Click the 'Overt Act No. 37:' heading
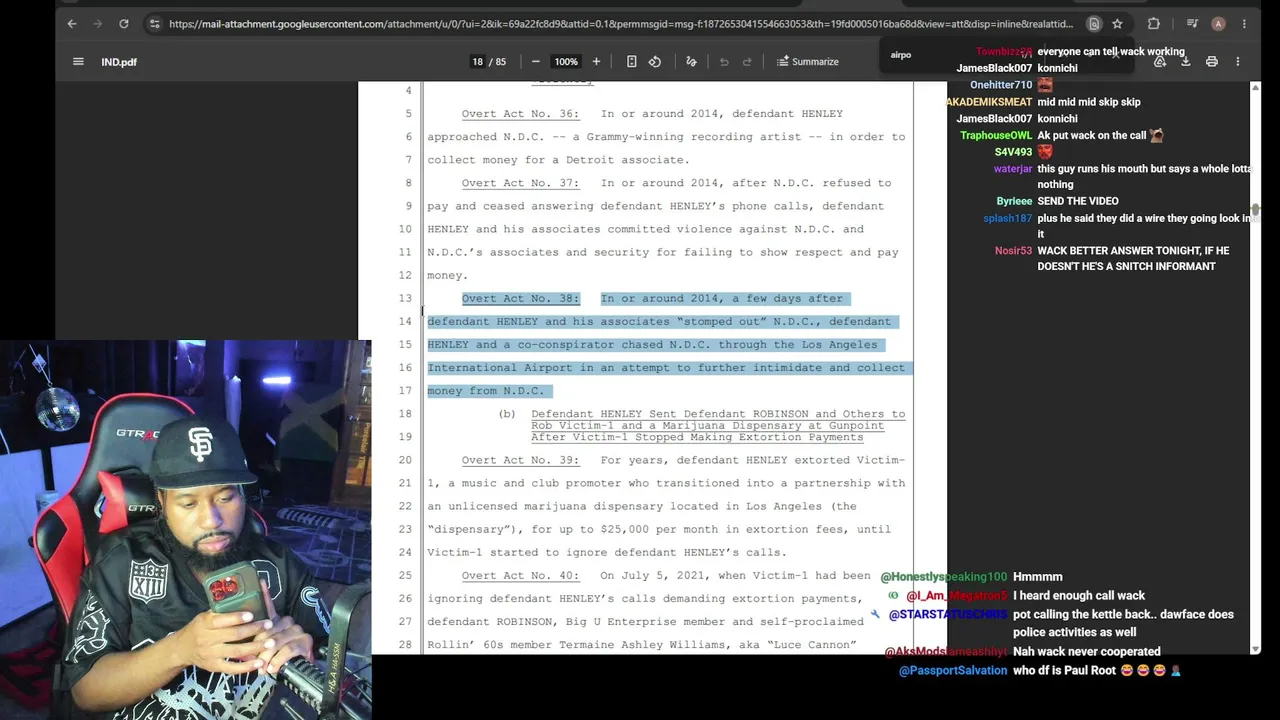The height and width of the screenshot is (720, 1280). pyautogui.click(x=520, y=183)
